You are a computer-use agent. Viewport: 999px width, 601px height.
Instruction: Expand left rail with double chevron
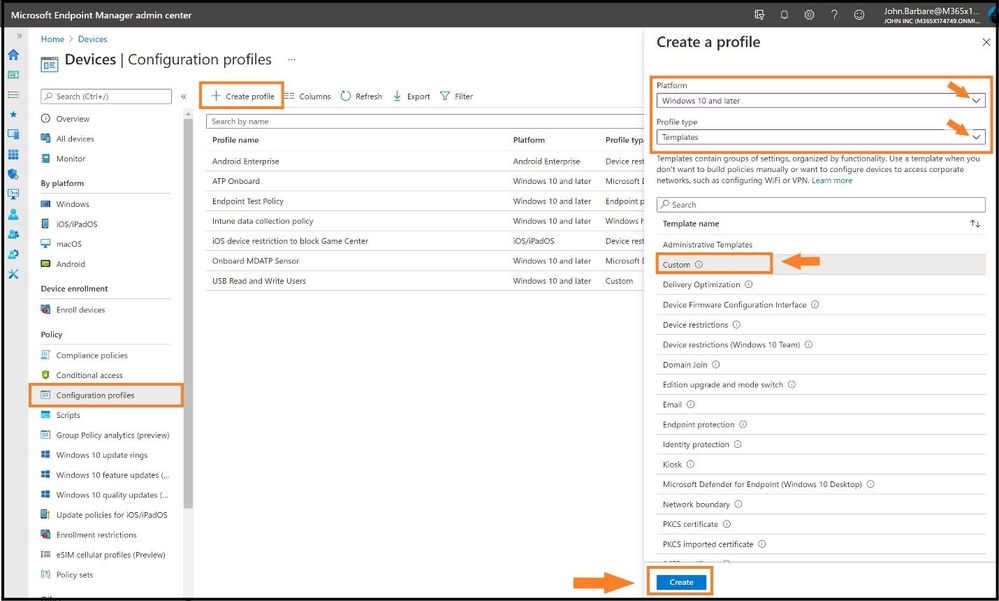pos(19,36)
